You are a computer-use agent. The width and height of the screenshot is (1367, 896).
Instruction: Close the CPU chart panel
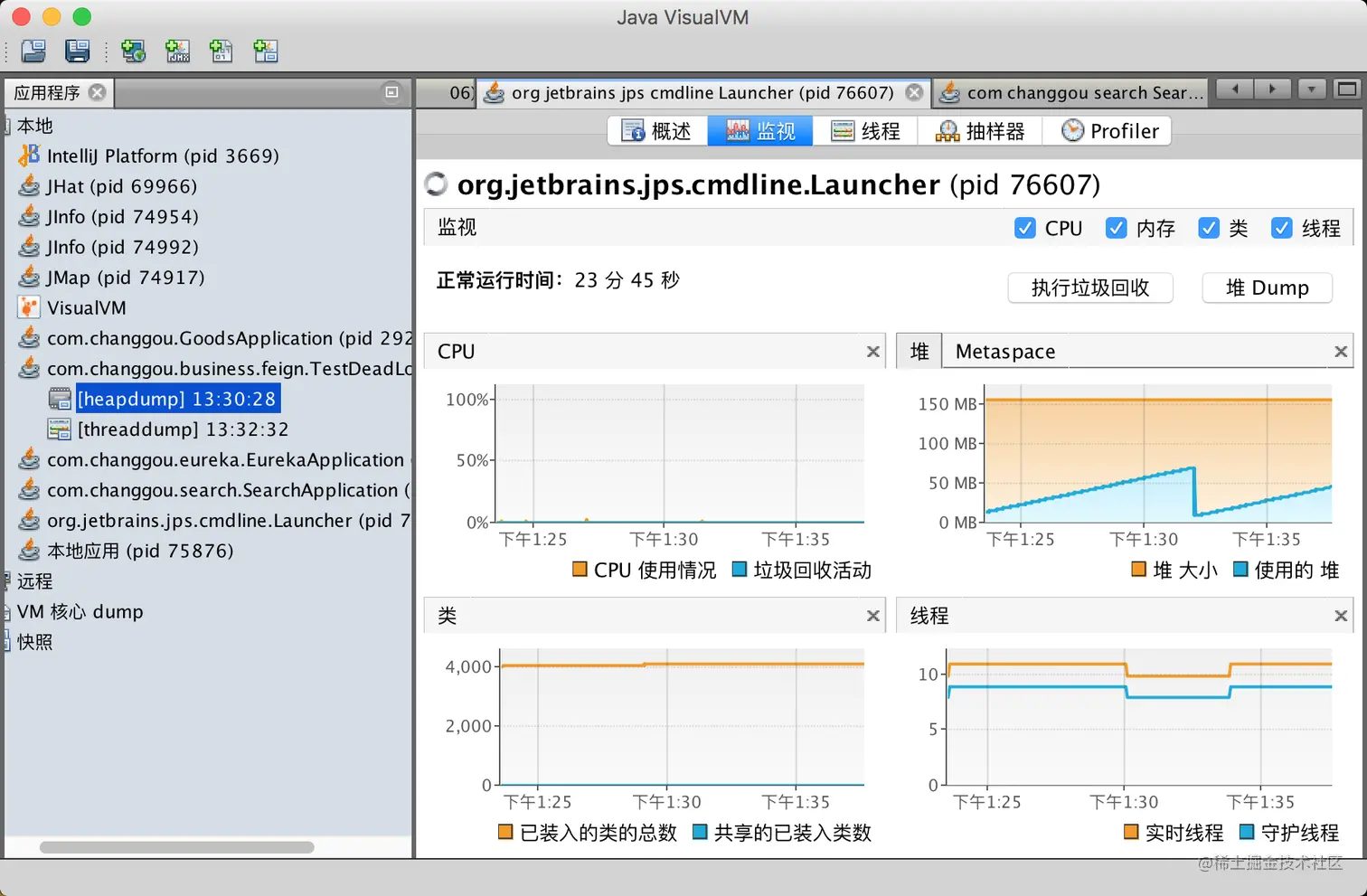pyautogui.click(x=873, y=352)
